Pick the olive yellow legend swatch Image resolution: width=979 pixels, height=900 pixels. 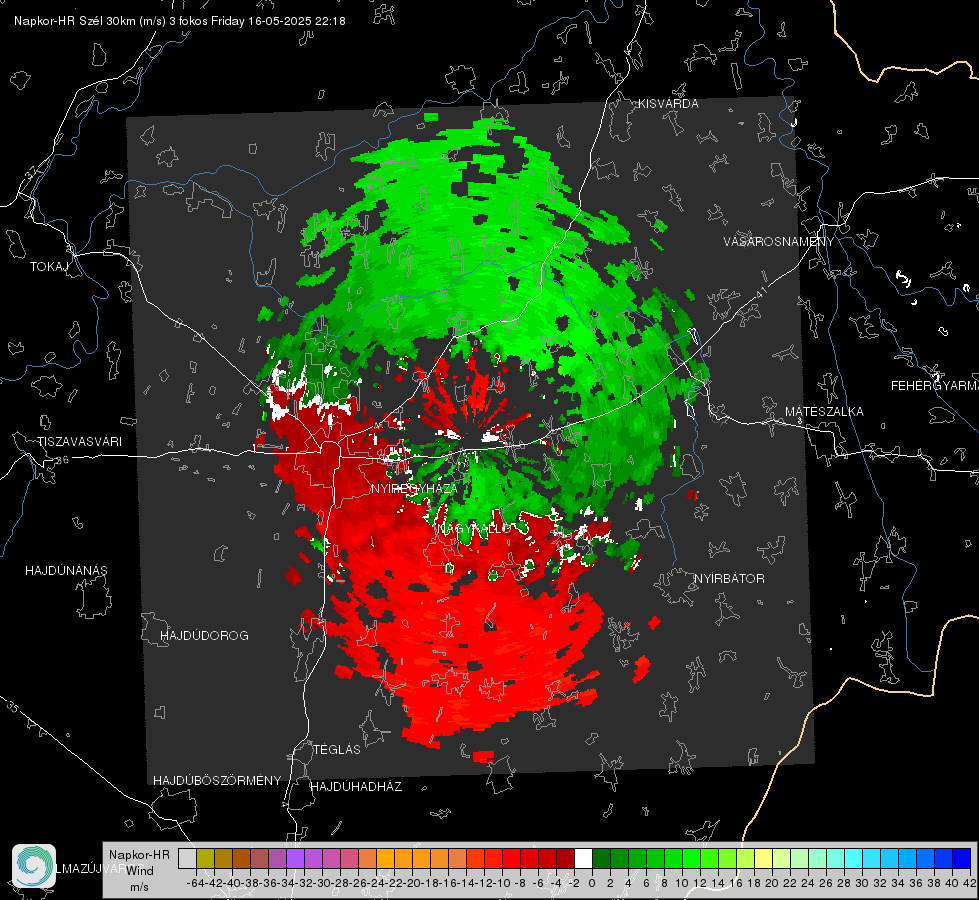point(205,858)
